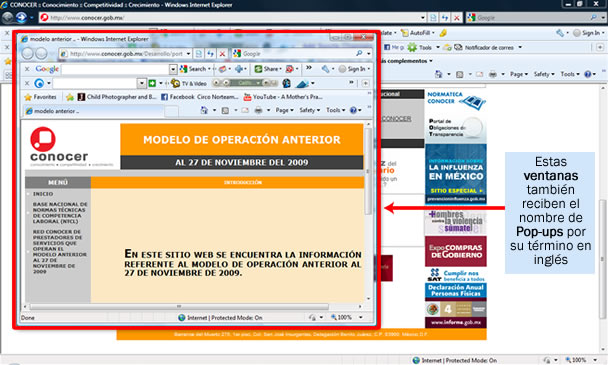Stop loading in the modelo anterior popup
This screenshot has width=608, height=365.
click(223, 54)
